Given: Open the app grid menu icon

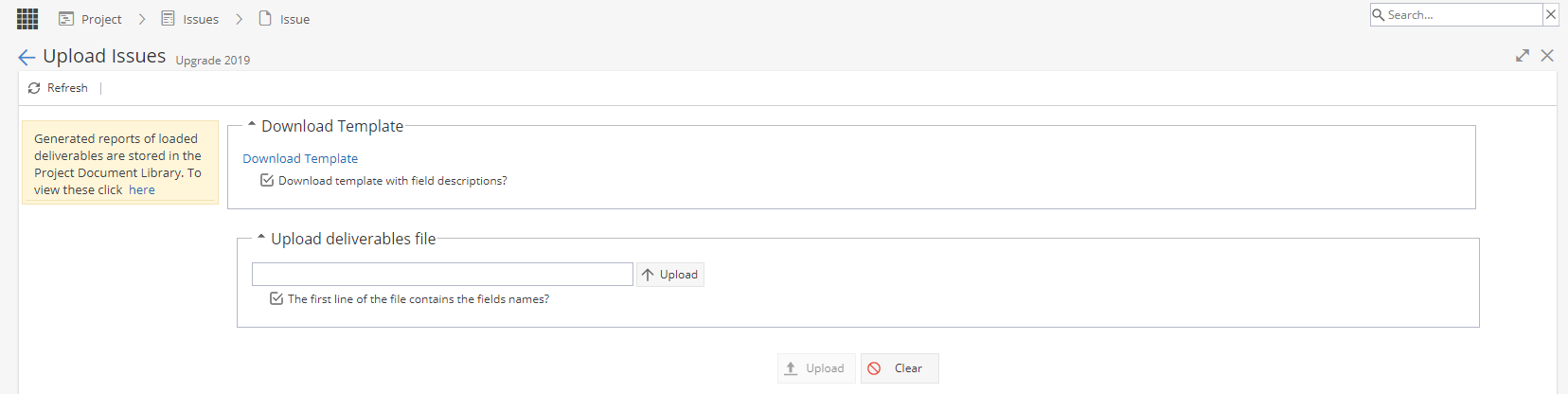Looking at the screenshot, I should pos(27,19).
